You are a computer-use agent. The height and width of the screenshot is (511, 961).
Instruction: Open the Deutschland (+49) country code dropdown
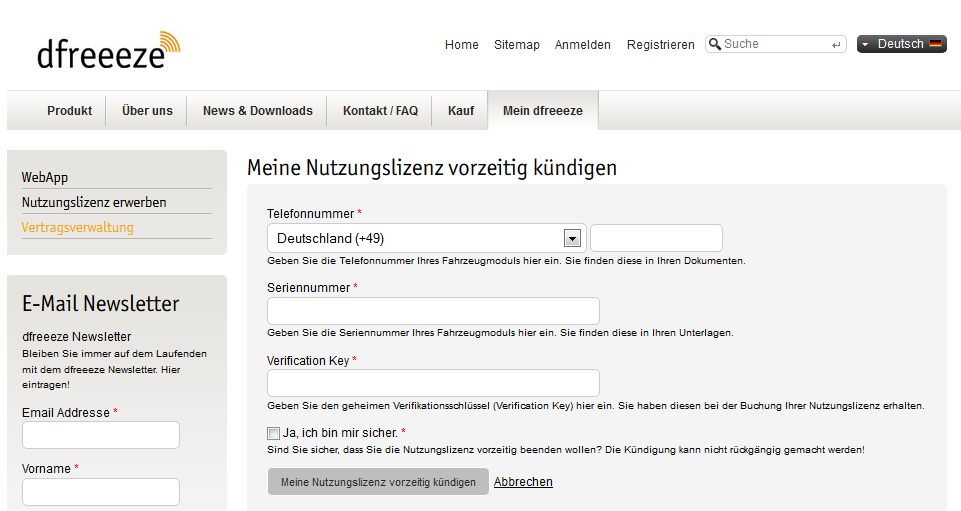point(427,238)
